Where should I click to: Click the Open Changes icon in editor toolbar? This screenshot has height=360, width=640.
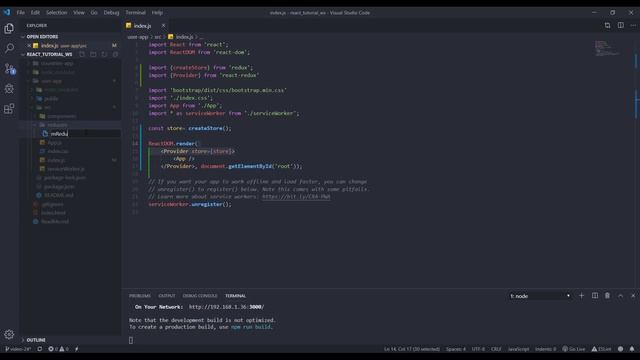[x=607, y=25]
